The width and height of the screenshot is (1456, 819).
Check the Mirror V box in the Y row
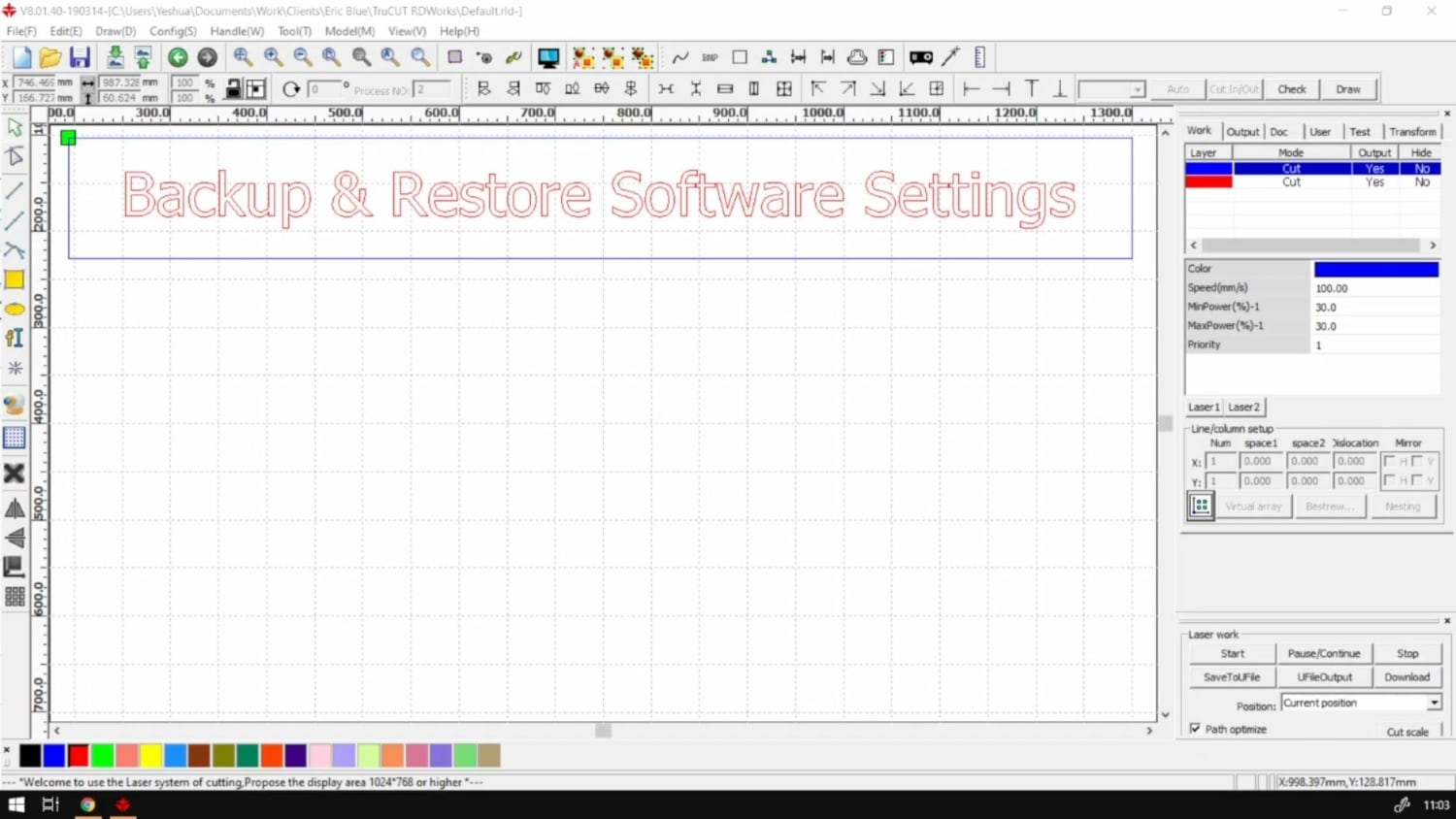[1417, 480]
